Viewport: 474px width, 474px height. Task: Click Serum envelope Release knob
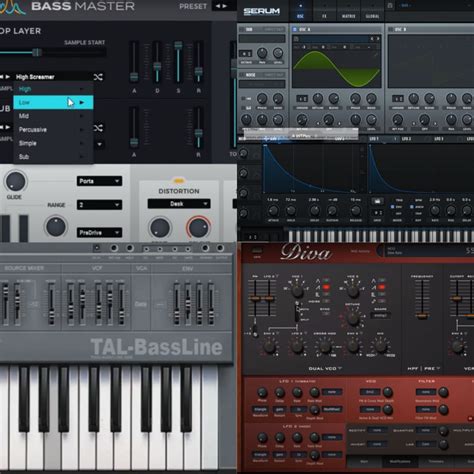[355, 210]
